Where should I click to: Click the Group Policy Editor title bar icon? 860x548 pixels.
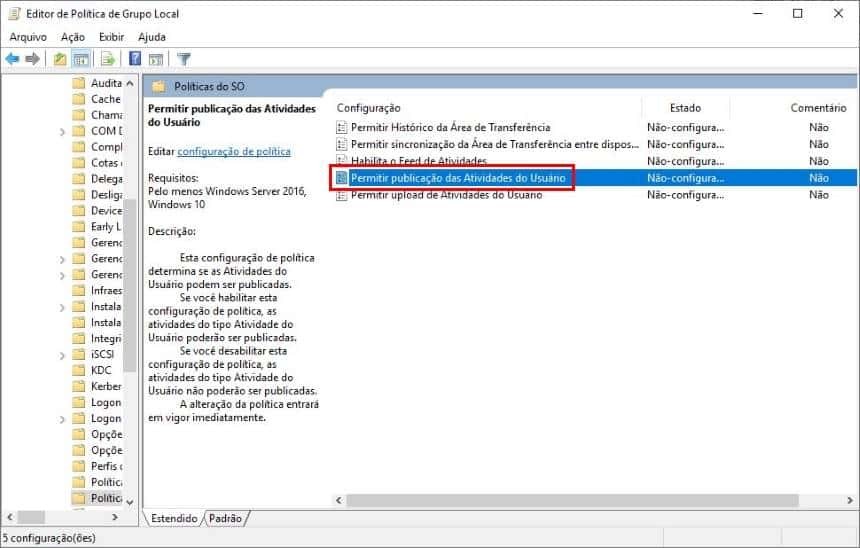(14, 14)
